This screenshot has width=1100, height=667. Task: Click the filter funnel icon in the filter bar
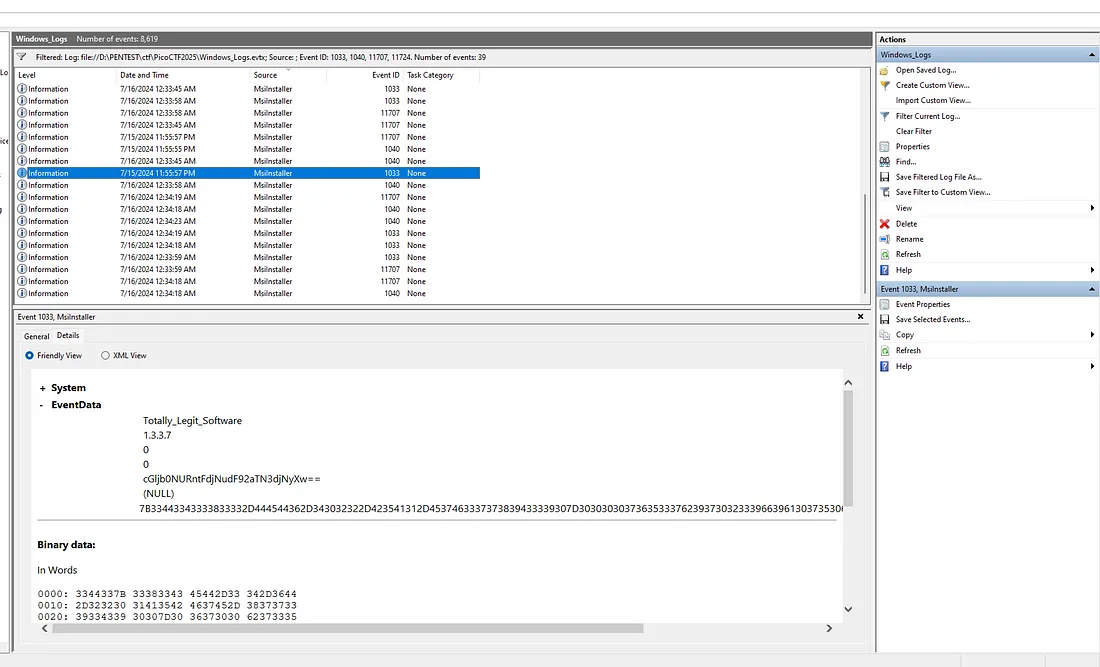tap(22, 57)
